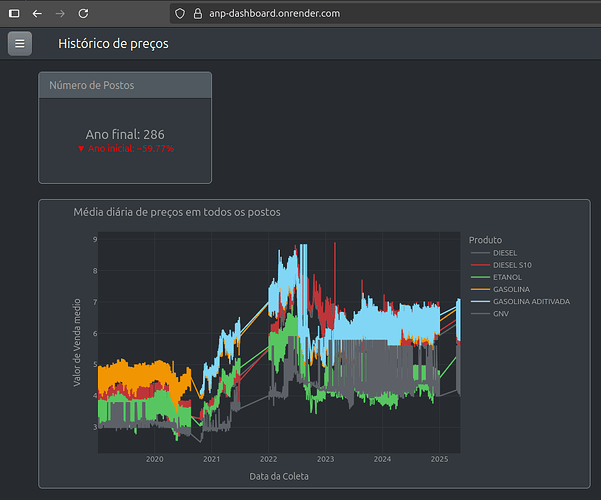Open the browser sidebar panel icon

point(14,14)
